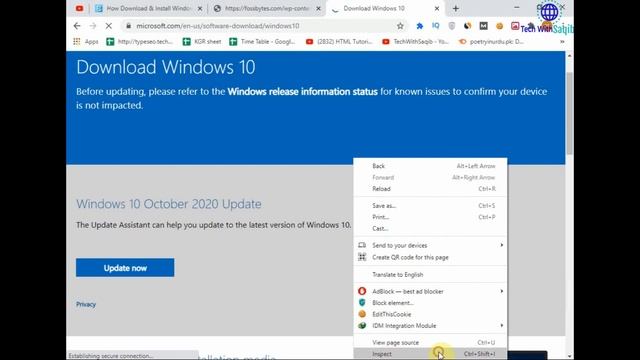Switch to the pinned YouTube tab

coord(79,8)
